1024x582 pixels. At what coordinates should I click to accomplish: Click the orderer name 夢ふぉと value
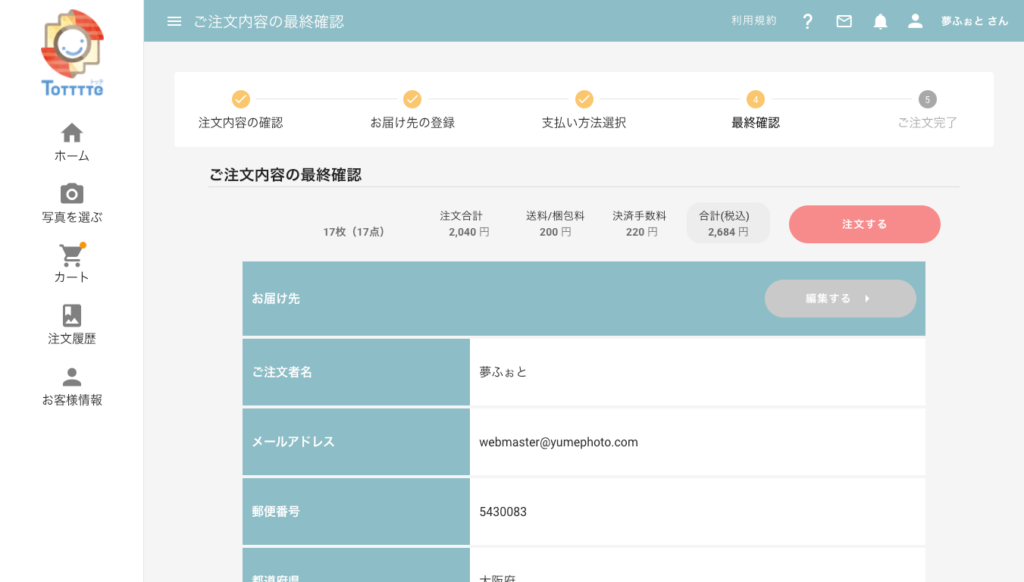[x=503, y=372]
